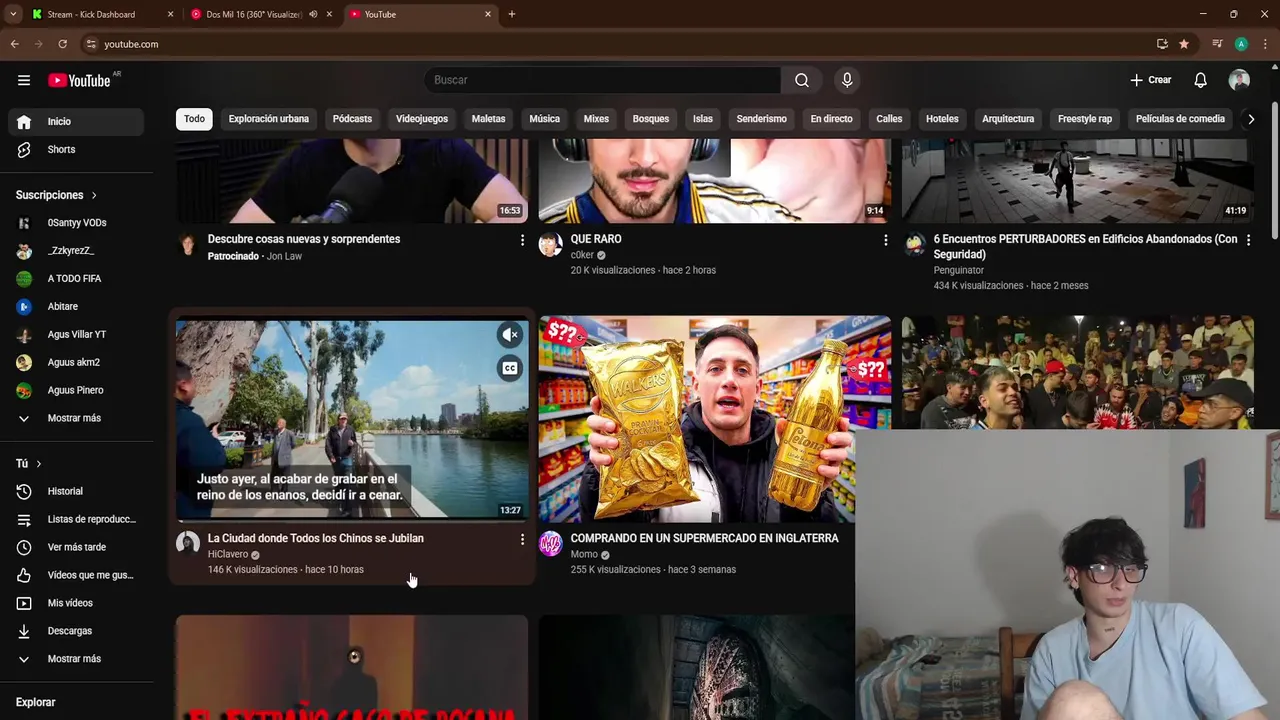Select the Videojuegos chip

pyautogui.click(x=422, y=119)
